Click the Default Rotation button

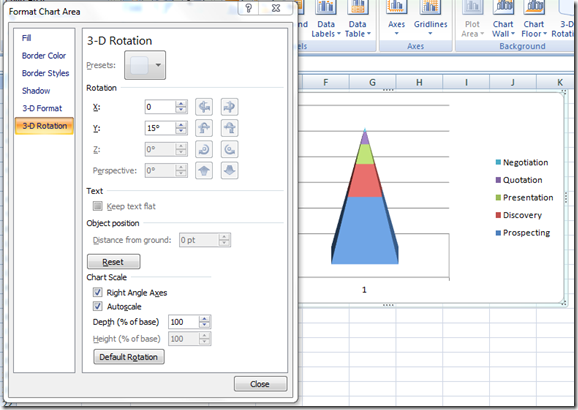click(x=129, y=357)
